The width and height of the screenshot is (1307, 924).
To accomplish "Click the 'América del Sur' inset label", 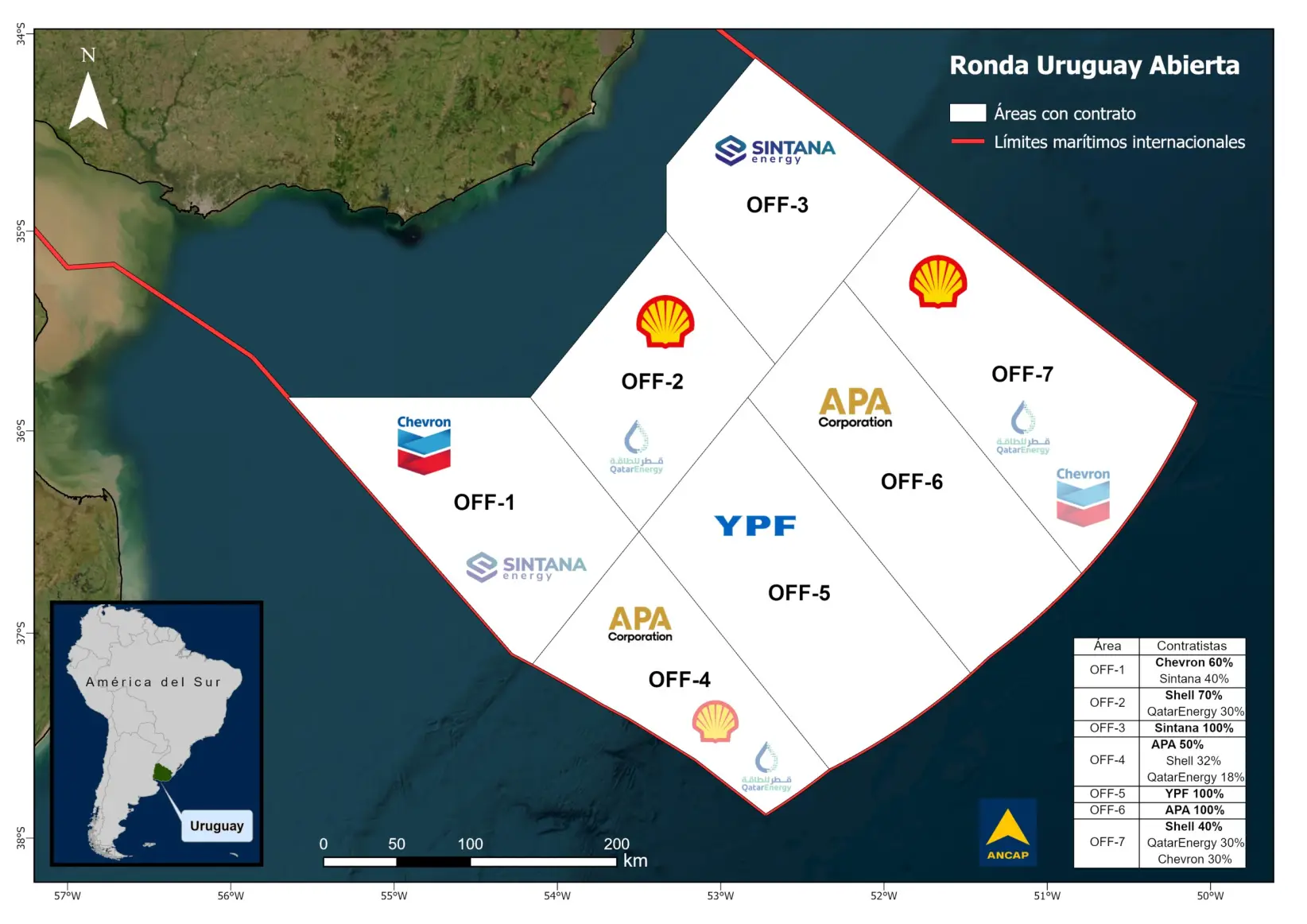I will [x=153, y=682].
